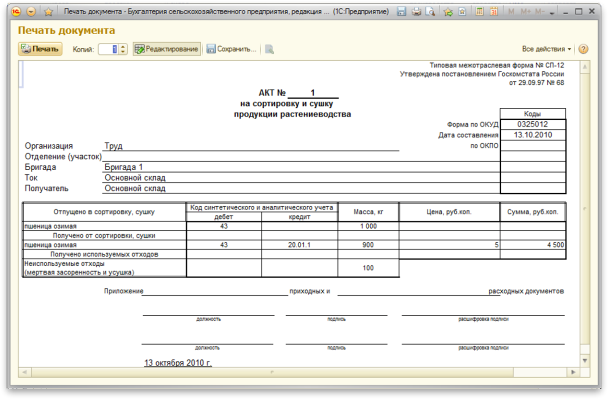Open the round dropdown beside the 1C logo
Image resolution: width=608 pixels, height=399 pixels.
pos(31,12)
